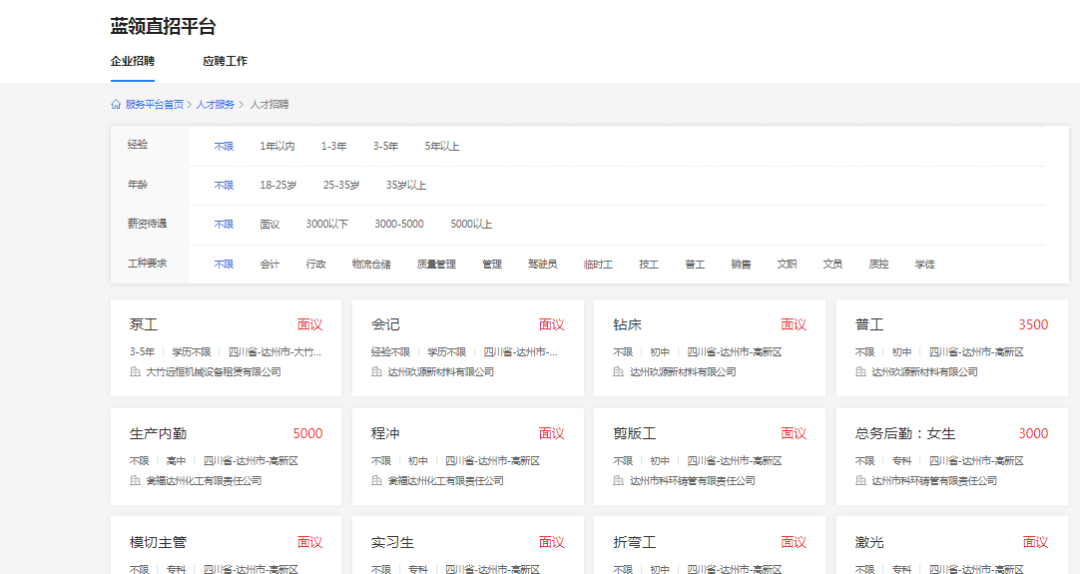Open the 应聘工作 tab
The height and width of the screenshot is (574, 1080).
(x=225, y=61)
